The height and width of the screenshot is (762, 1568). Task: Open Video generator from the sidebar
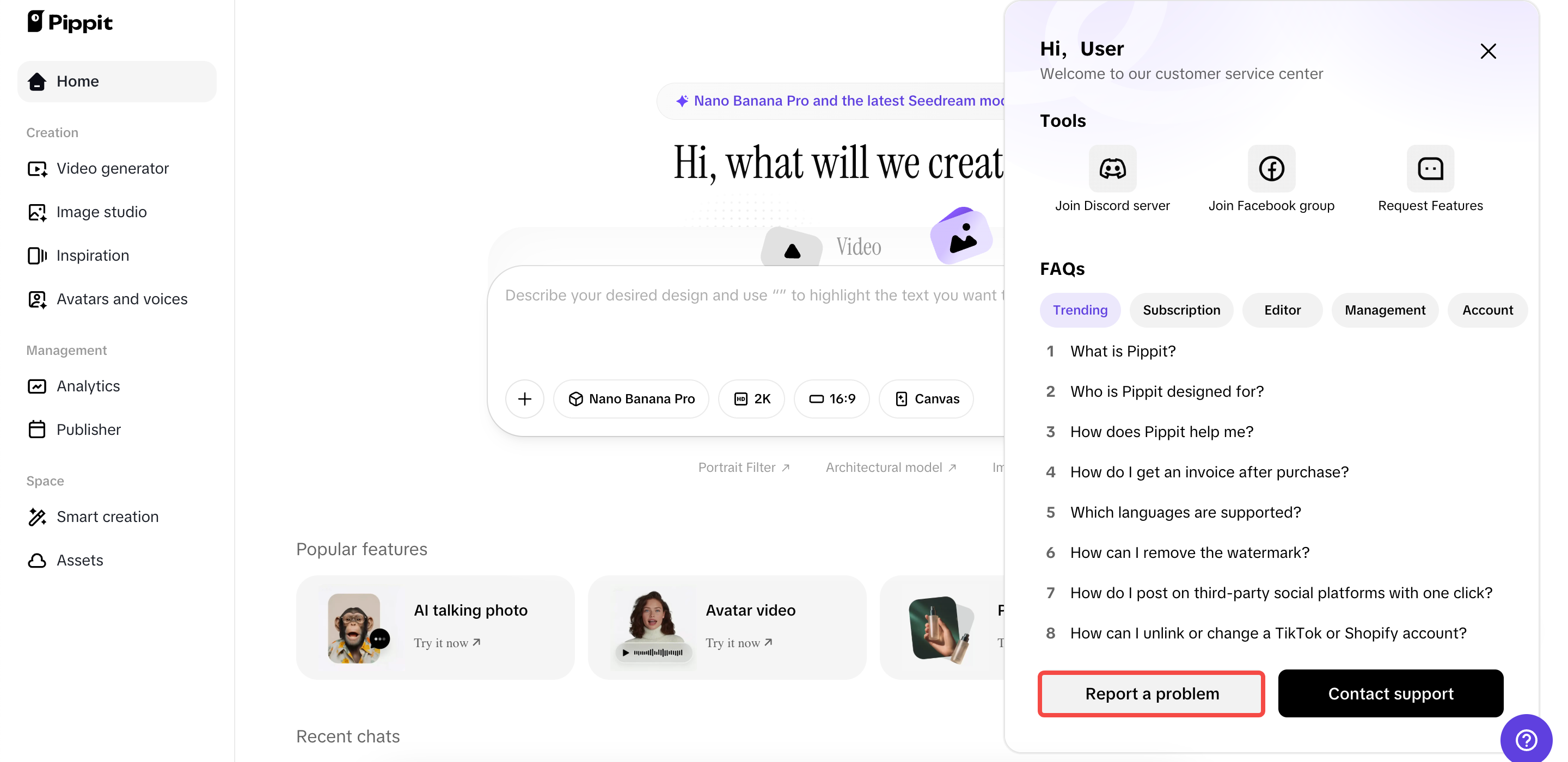point(113,169)
